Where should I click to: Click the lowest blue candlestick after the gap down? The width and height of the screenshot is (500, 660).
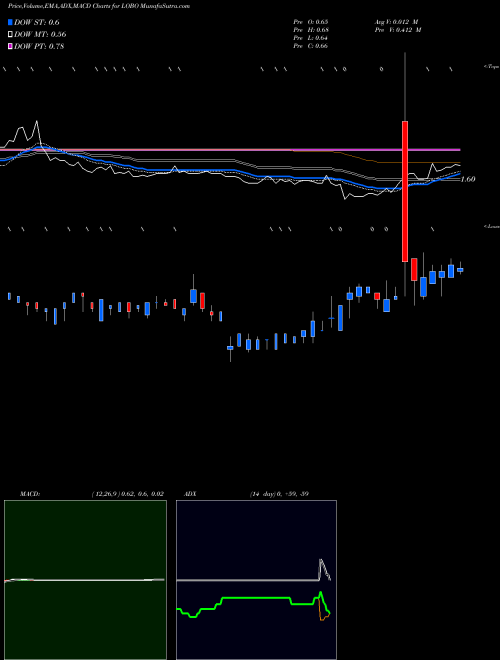pos(230,348)
